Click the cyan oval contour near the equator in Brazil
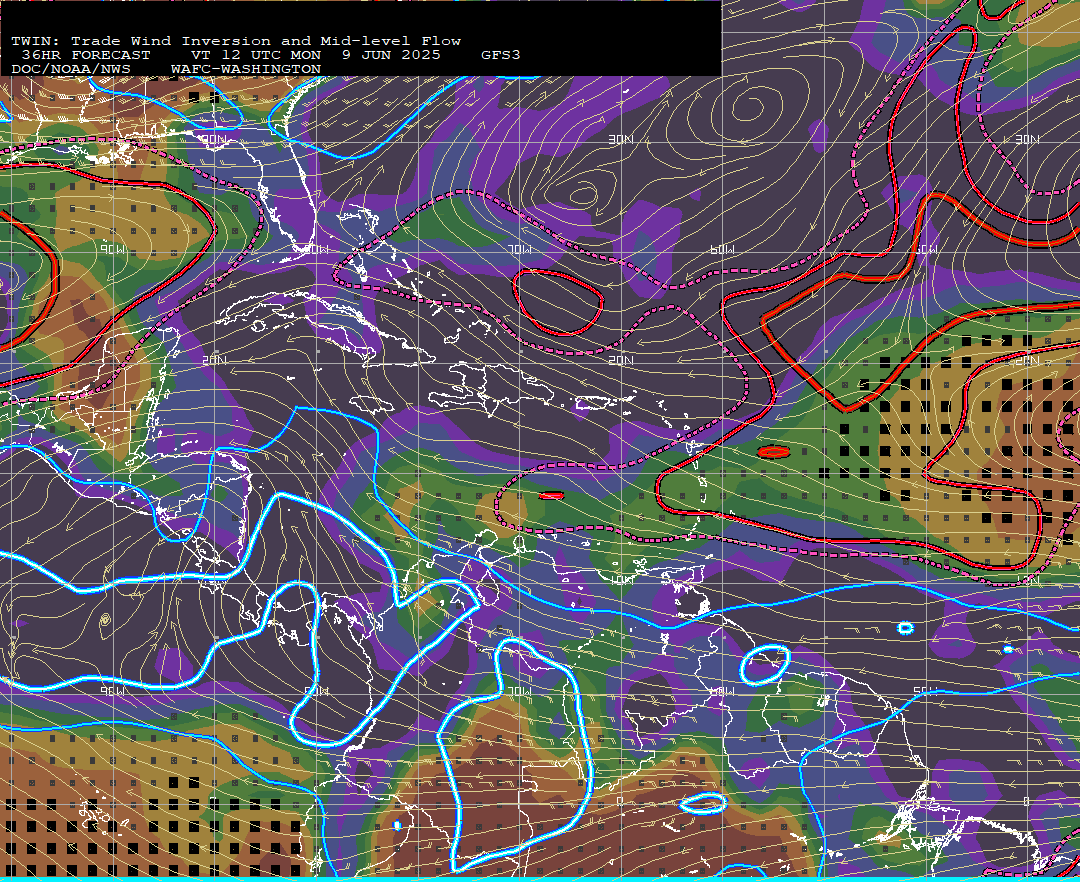 (703, 803)
